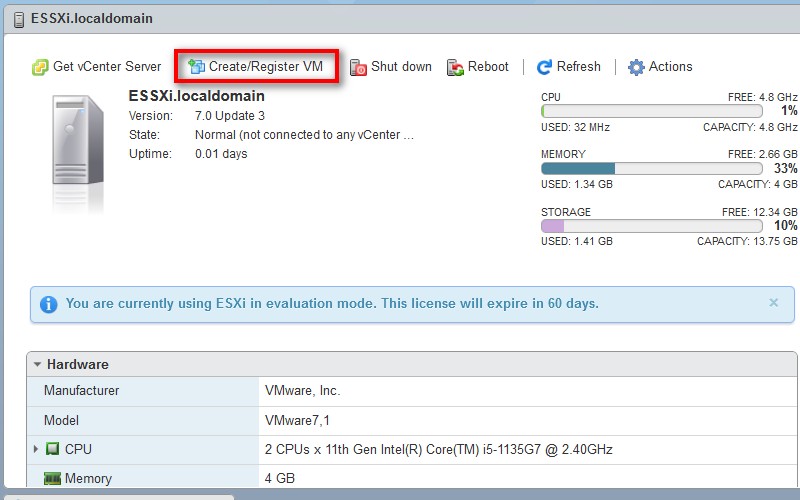
Task: Click the Model row label
Action: (61, 420)
